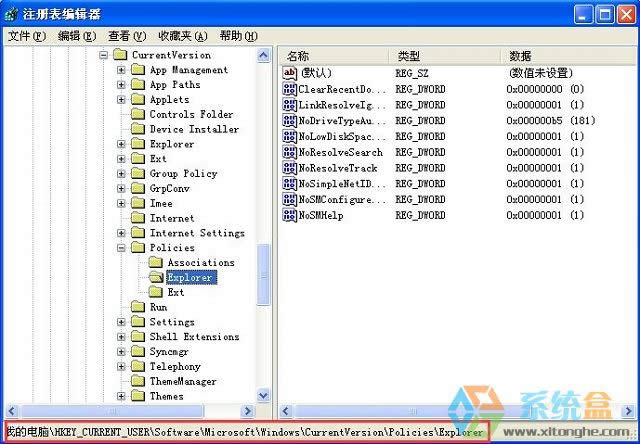Click the (默认) string value icon
Screen dimensions: 640x444
point(289,73)
